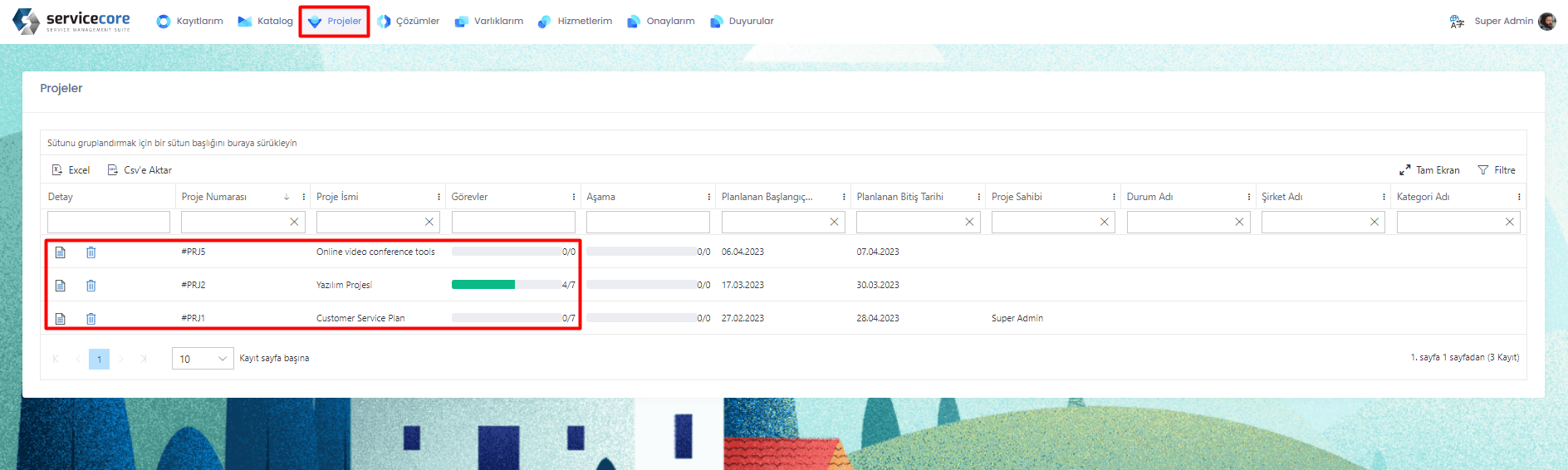
Task: Open Aşama column menu dots
Action: (708, 197)
